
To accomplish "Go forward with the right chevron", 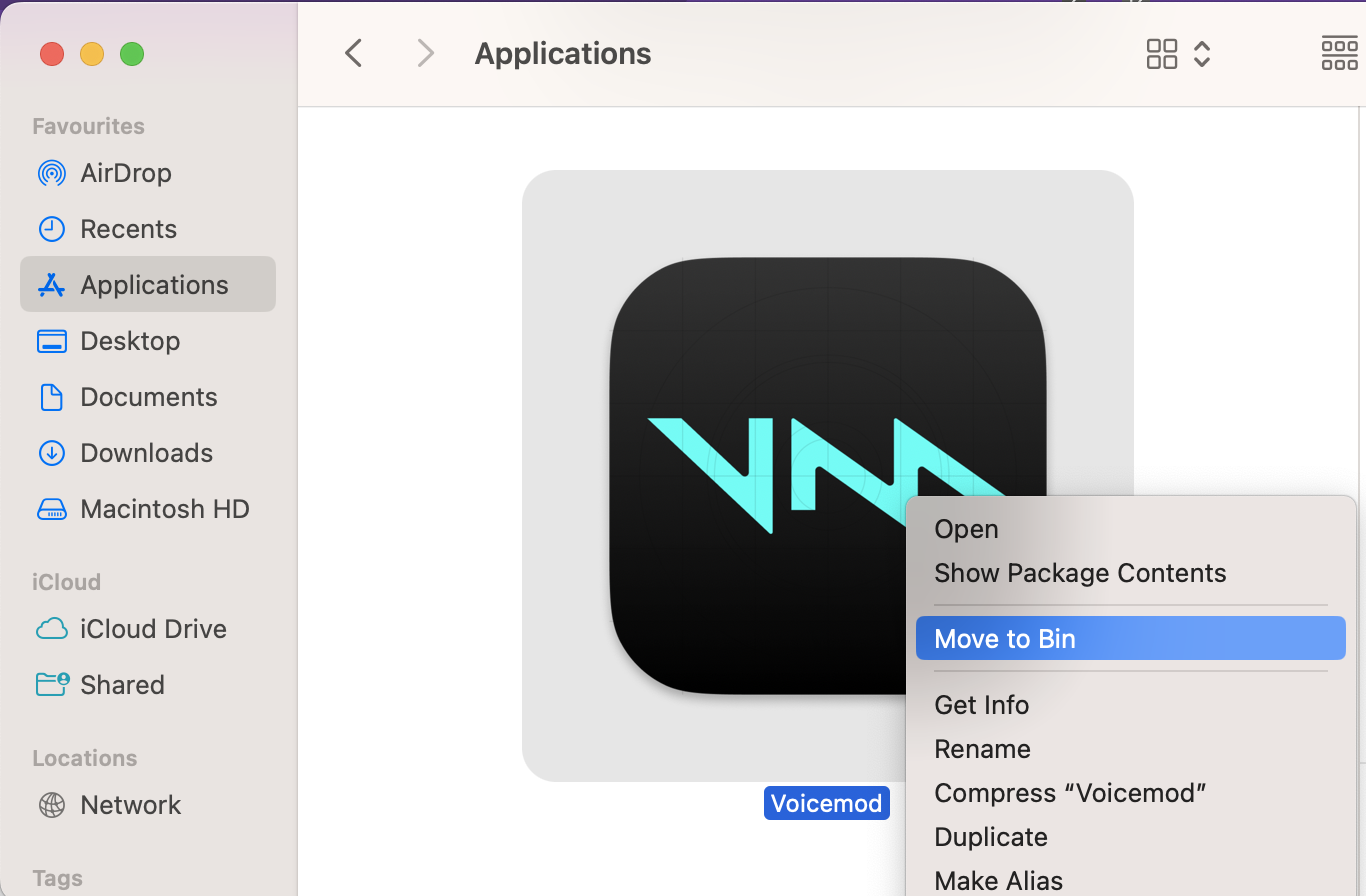I will (426, 53).
